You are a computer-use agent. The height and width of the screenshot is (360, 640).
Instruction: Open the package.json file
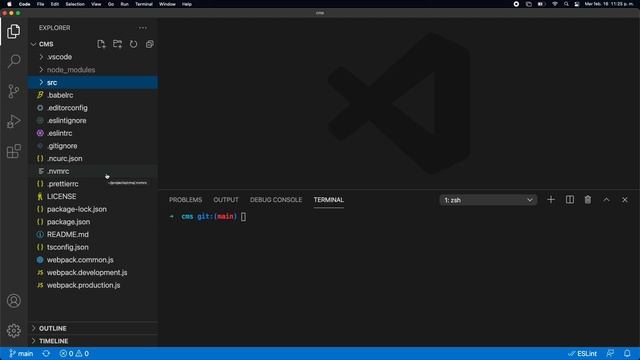93,222
